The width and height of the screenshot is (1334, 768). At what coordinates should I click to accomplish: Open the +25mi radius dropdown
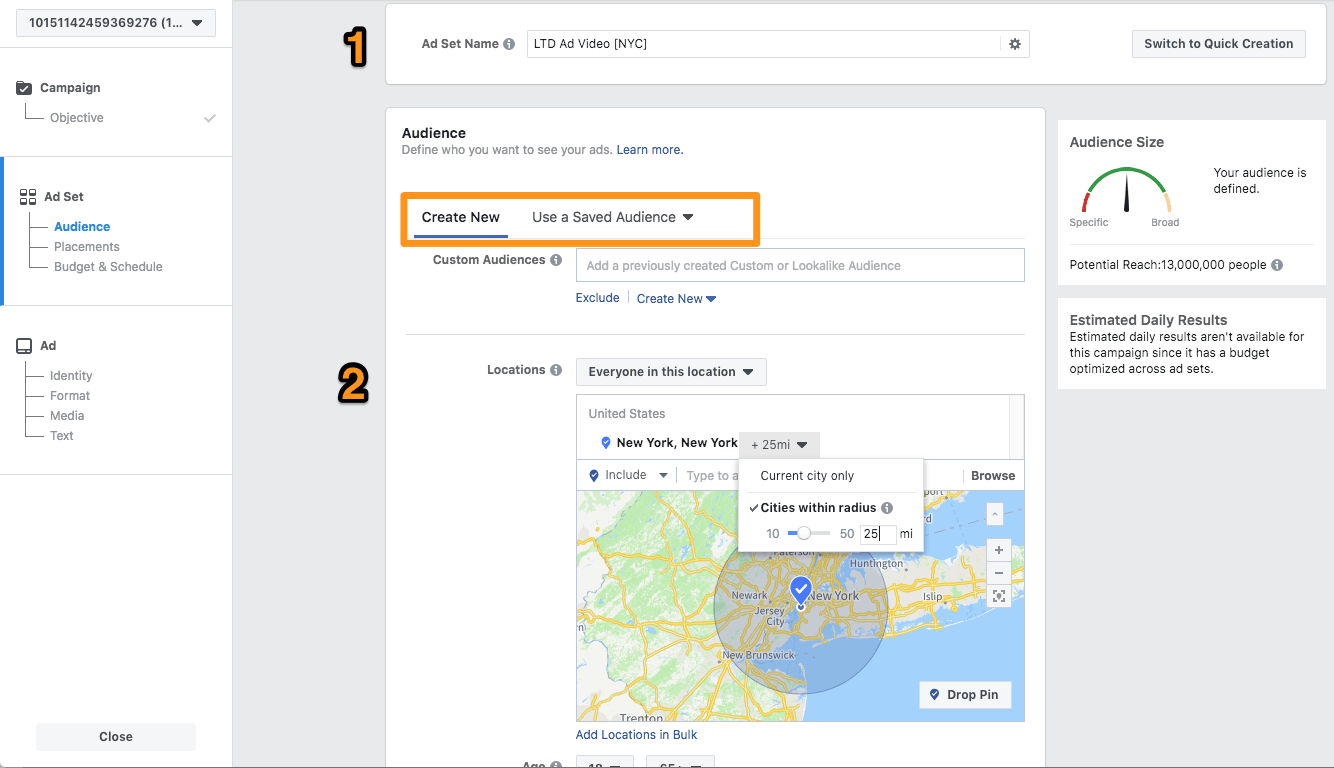click(x=779, y=444)
